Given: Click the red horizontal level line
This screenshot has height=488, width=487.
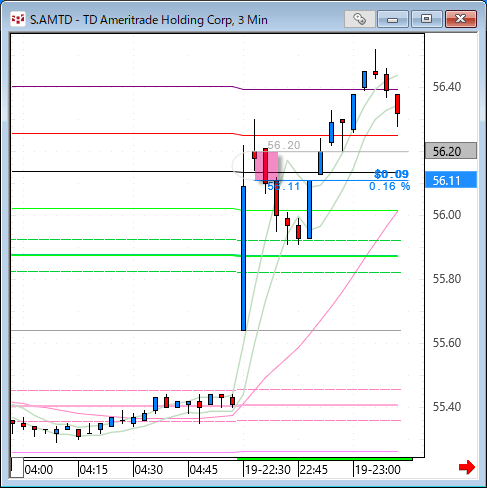Looking at the screenshot, I should pos(205,134).
